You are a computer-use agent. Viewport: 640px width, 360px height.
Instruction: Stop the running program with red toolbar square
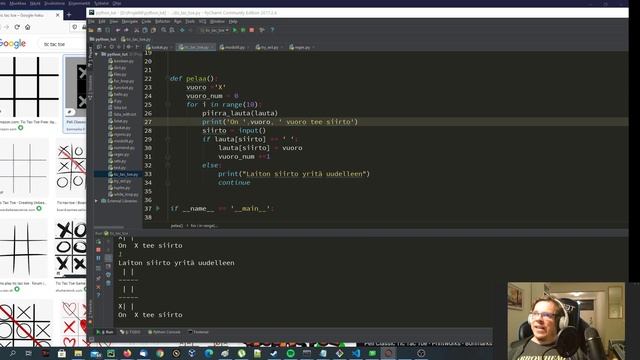click(252, 30)
